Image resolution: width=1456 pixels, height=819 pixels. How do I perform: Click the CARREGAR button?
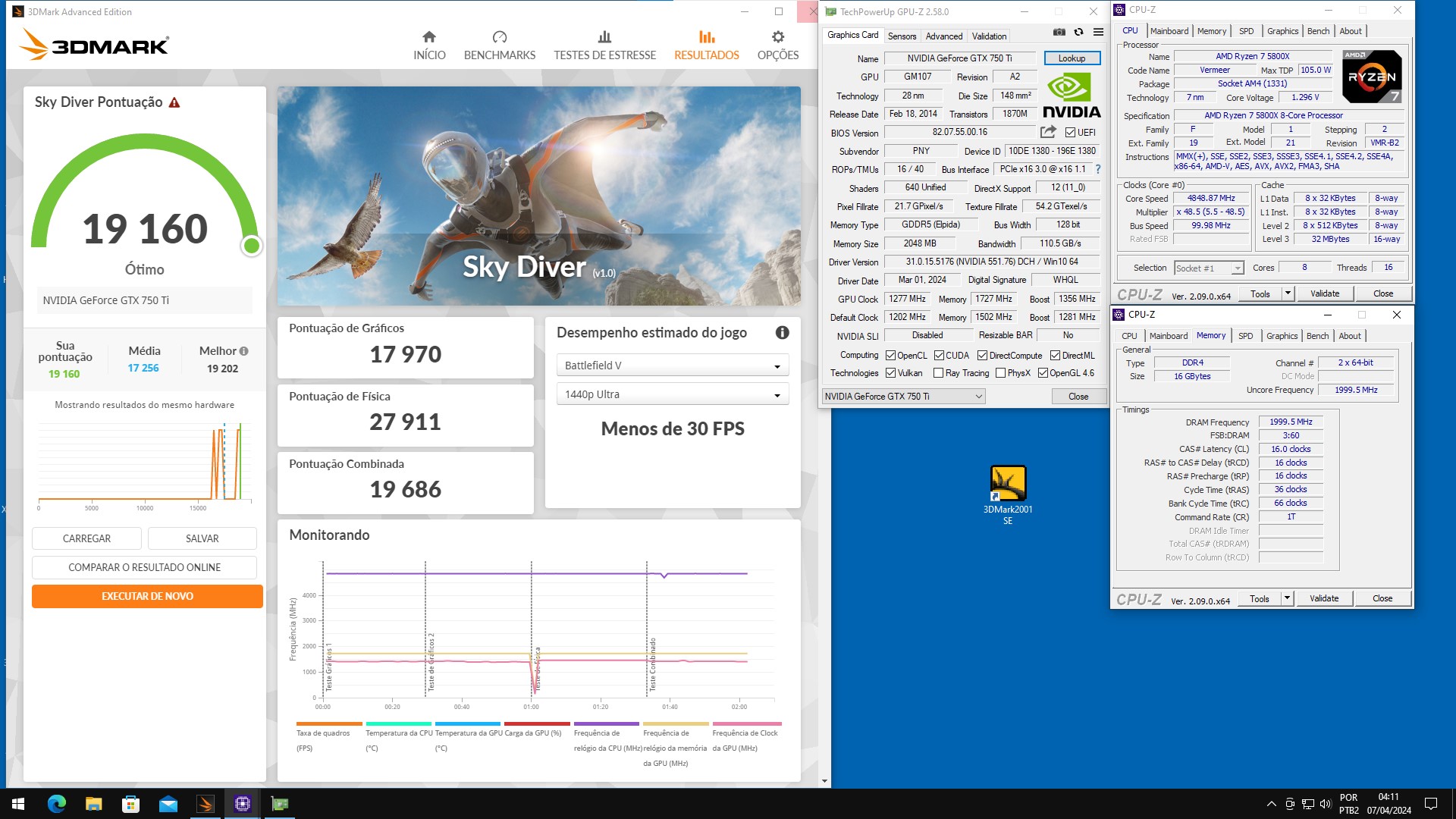tap(86, 538)
